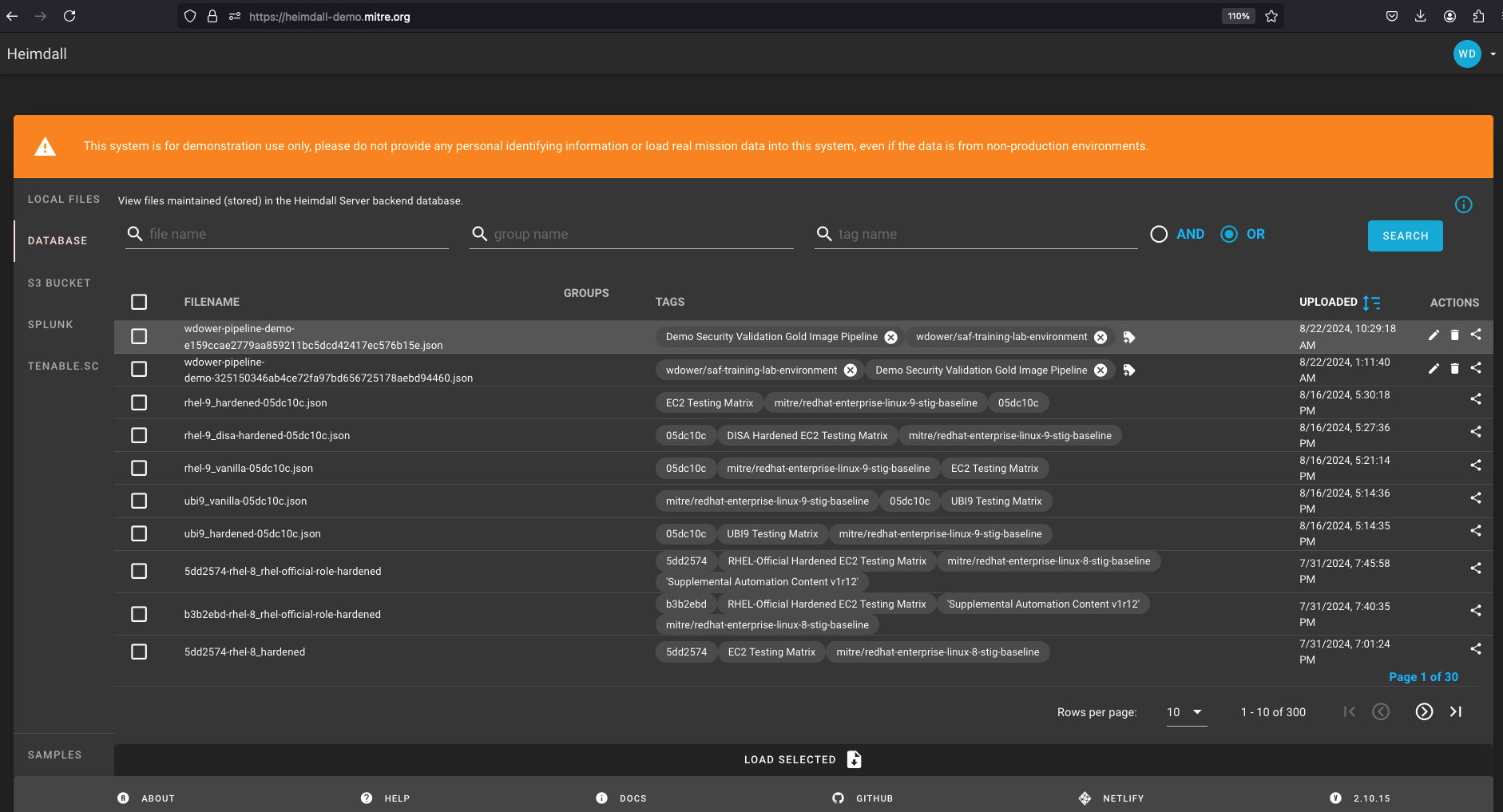Share the rhel-9_hardened-05dc10c.json file
The width and height of the screenshot is (1503, 812).
1475,399
